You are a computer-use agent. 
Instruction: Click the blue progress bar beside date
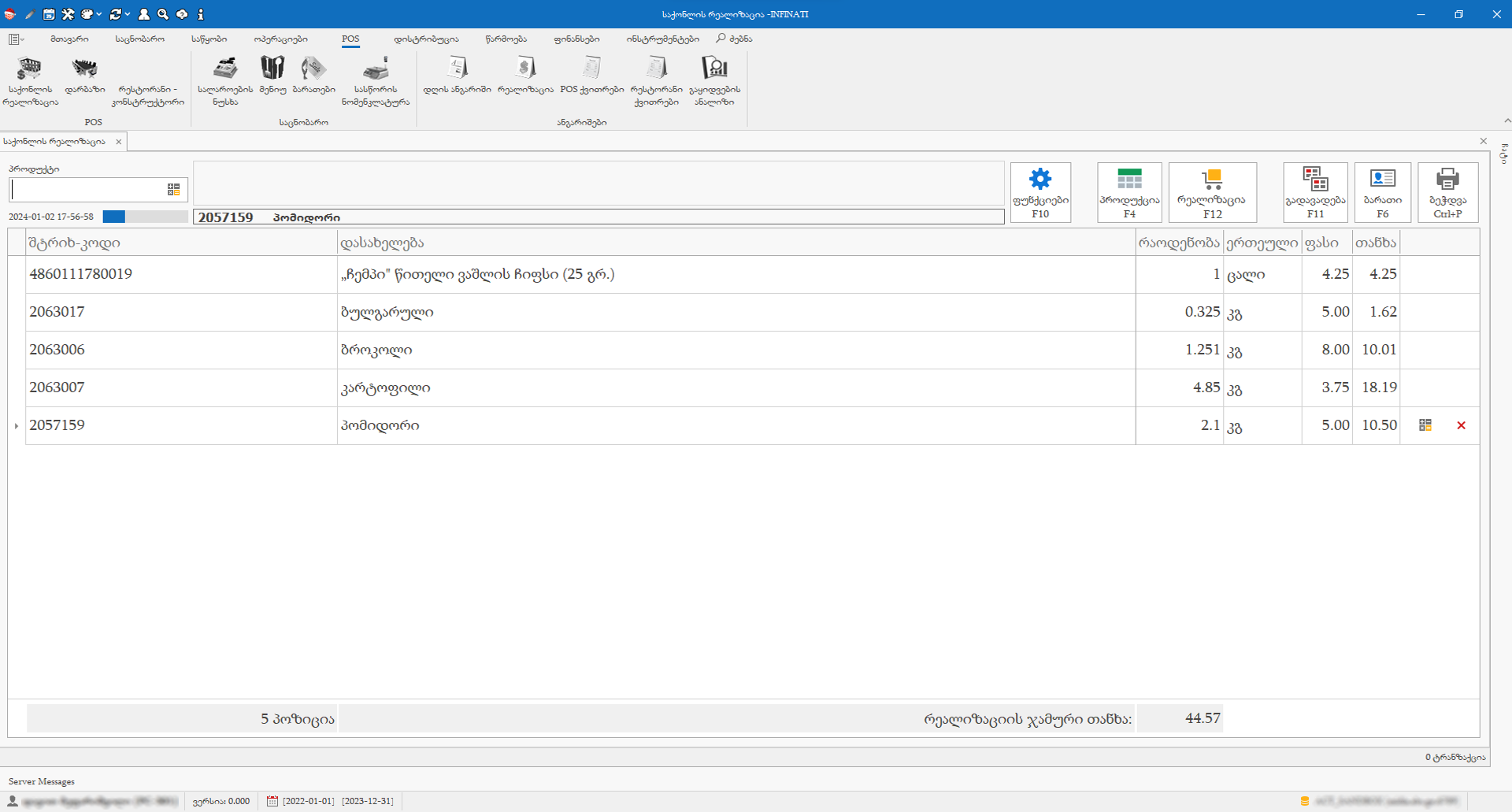pyautogui.click(x=114, y=217)
